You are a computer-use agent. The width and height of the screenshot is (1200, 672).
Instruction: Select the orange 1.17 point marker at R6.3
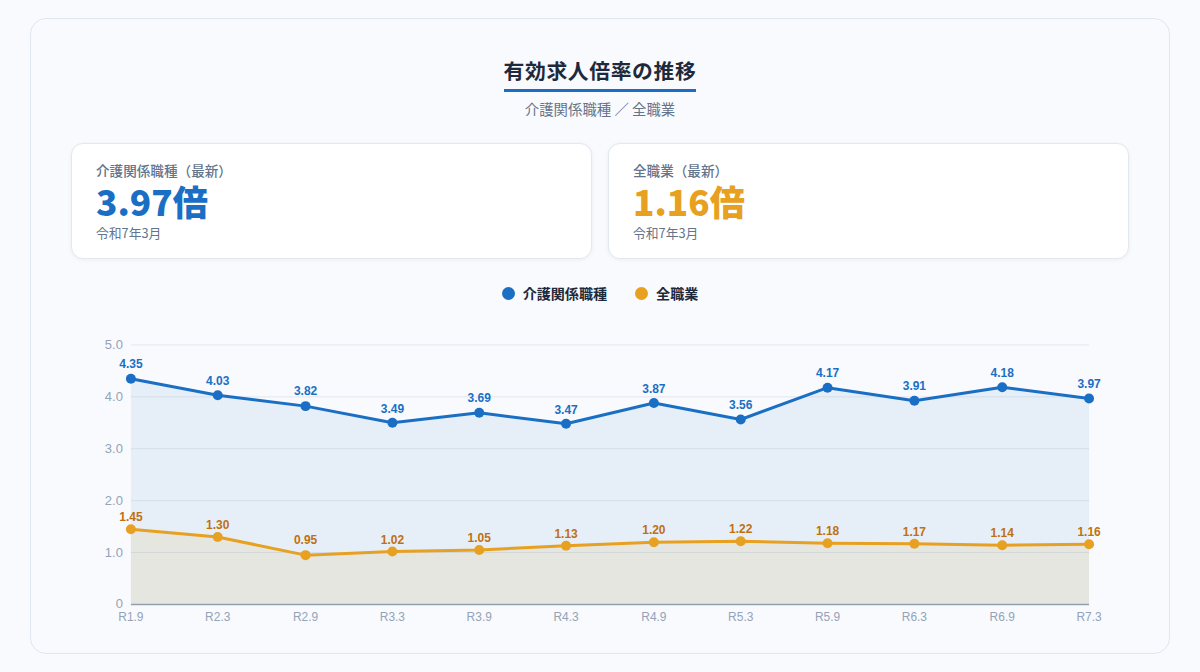point(915,544)
